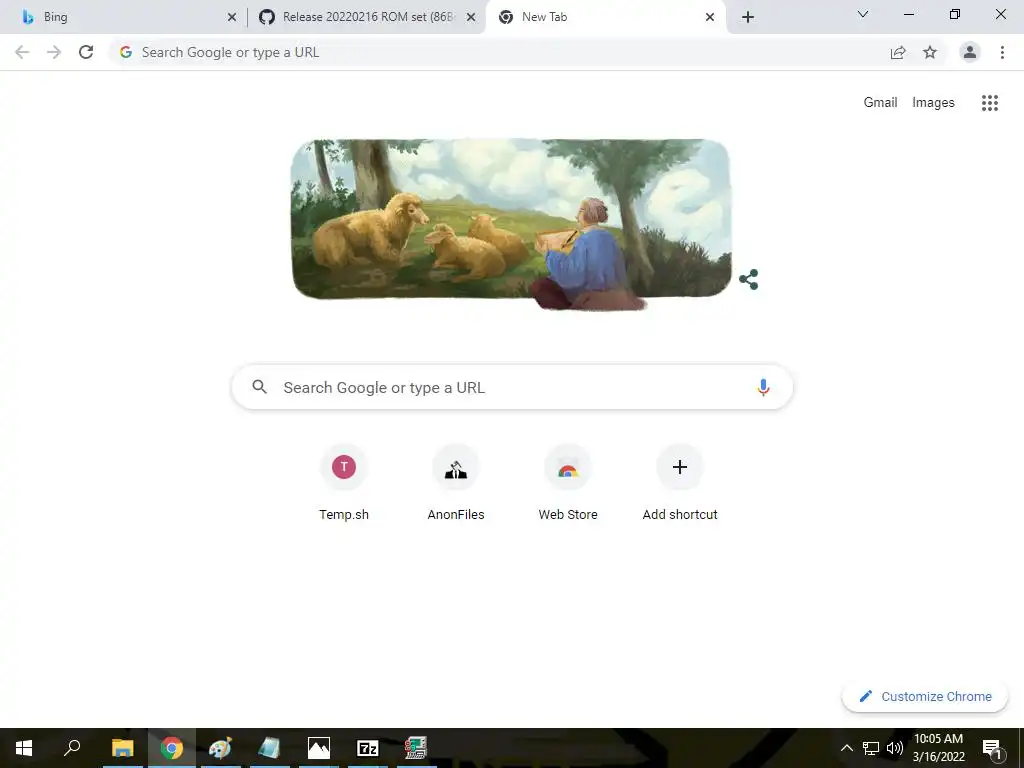1024x768 pixels.
Task: Open the Web Store shortcut
Action: tap(568, 482)
